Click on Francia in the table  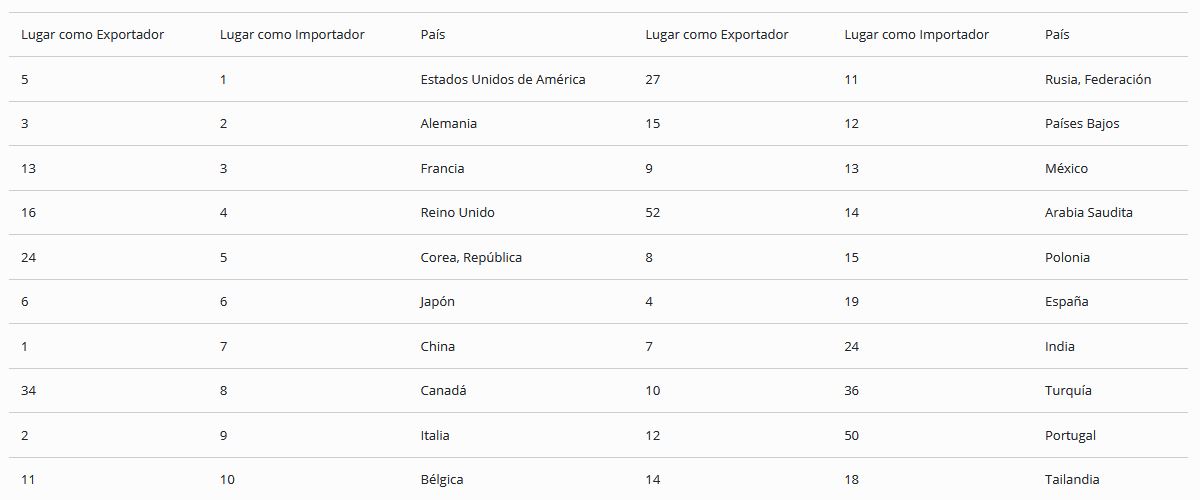pyautogui.click(x=442, y=168)
